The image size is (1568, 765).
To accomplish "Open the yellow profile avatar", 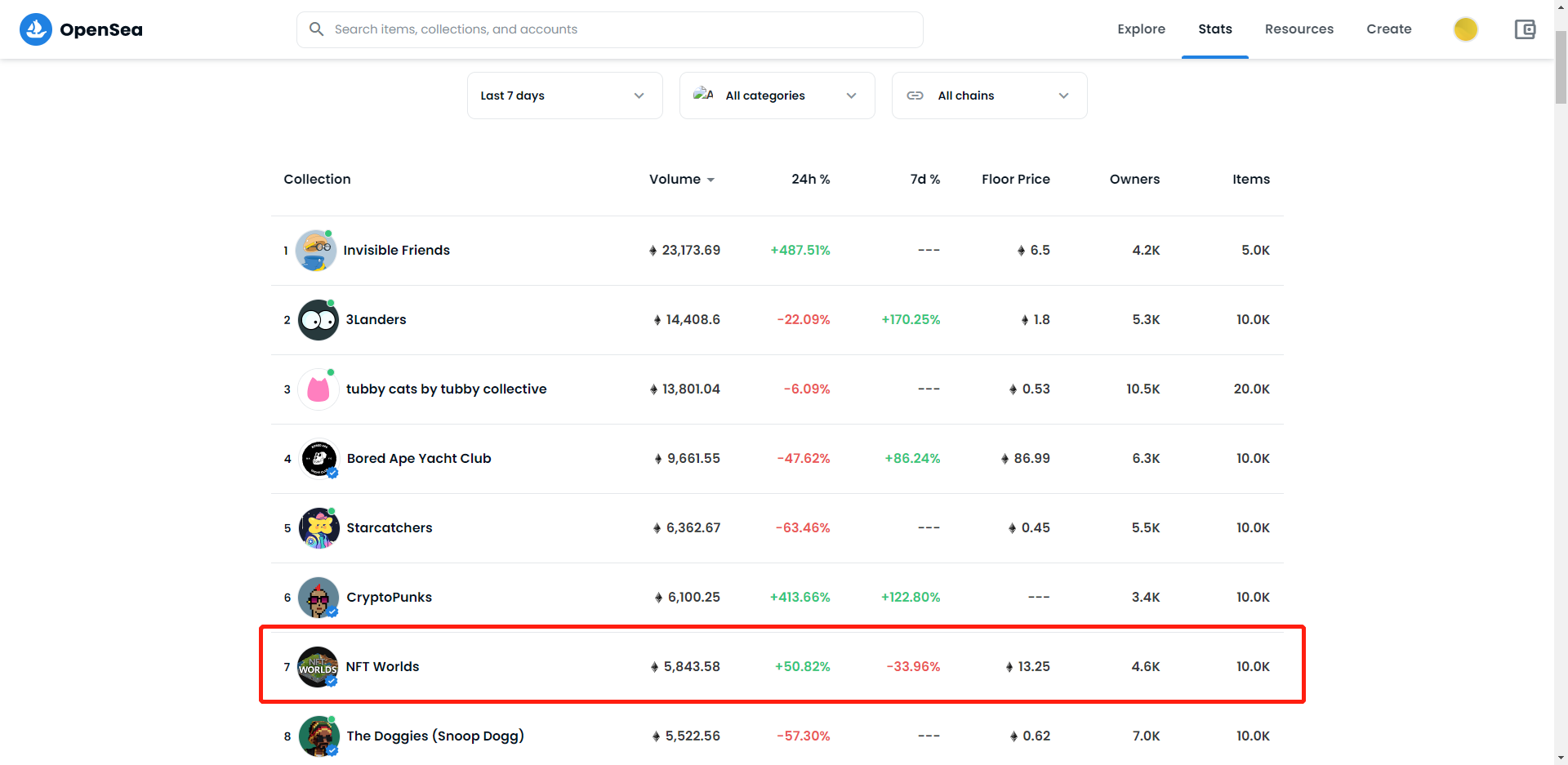I will (x=1466, y=29).
